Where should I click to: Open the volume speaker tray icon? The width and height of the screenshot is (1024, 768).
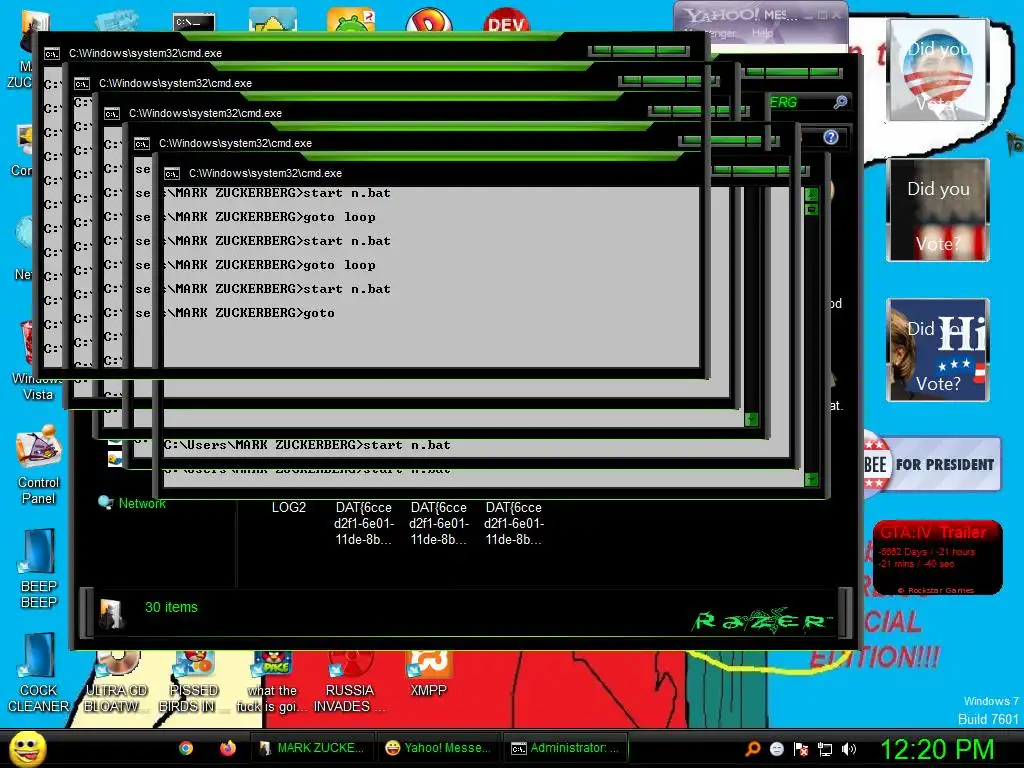tap(849, 749)
